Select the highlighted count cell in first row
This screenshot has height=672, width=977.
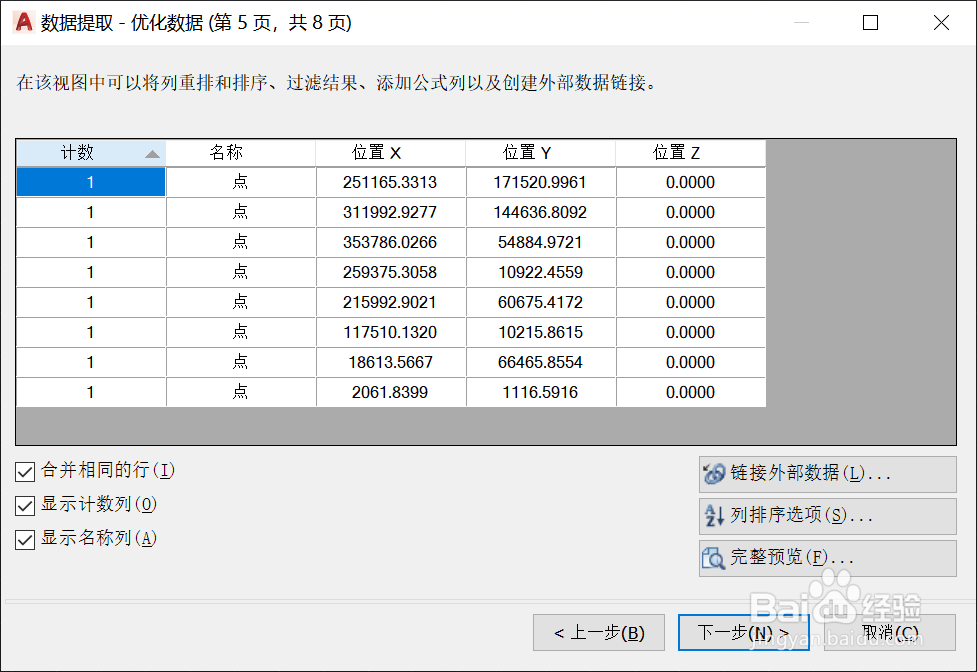[91, 182]
